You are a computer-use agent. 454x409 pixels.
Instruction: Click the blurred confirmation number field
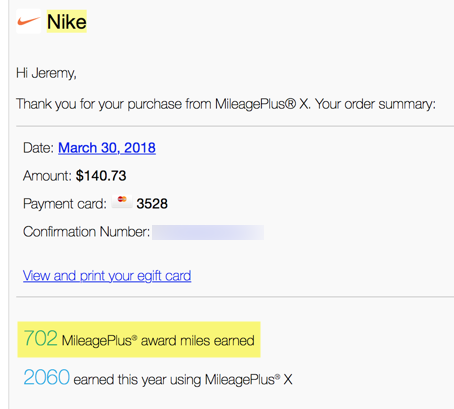pos(208,232)
